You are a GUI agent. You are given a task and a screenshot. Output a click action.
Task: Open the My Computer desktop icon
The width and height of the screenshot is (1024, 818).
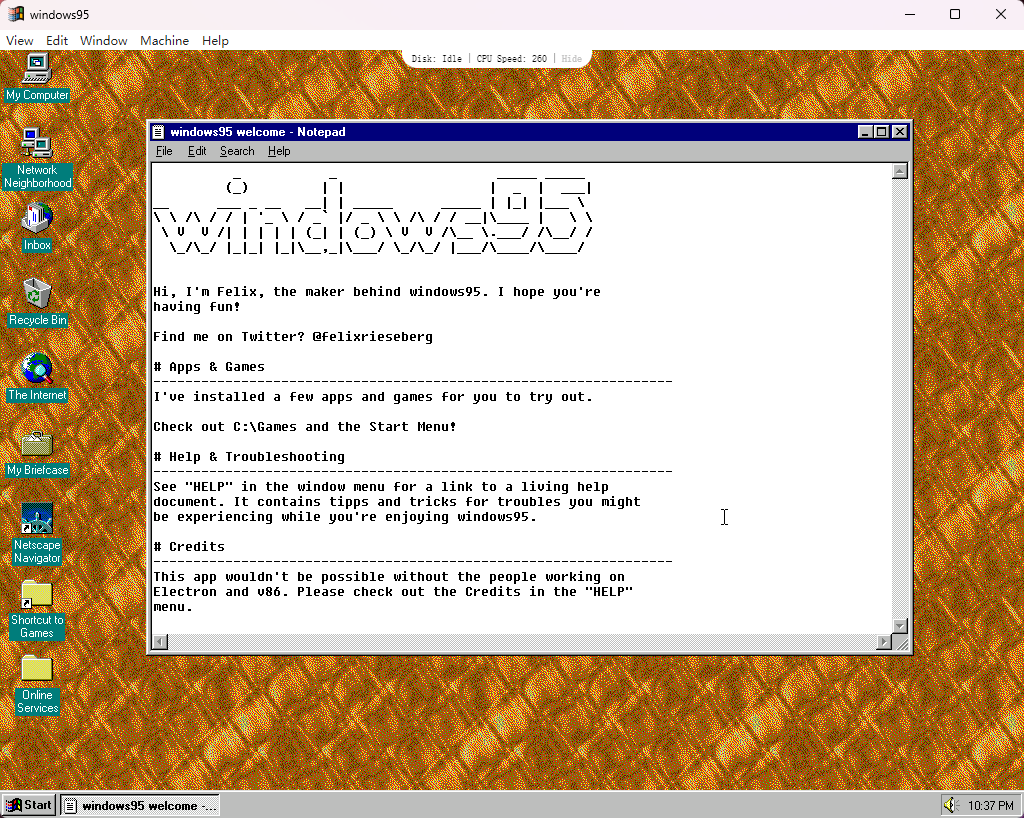37,70
